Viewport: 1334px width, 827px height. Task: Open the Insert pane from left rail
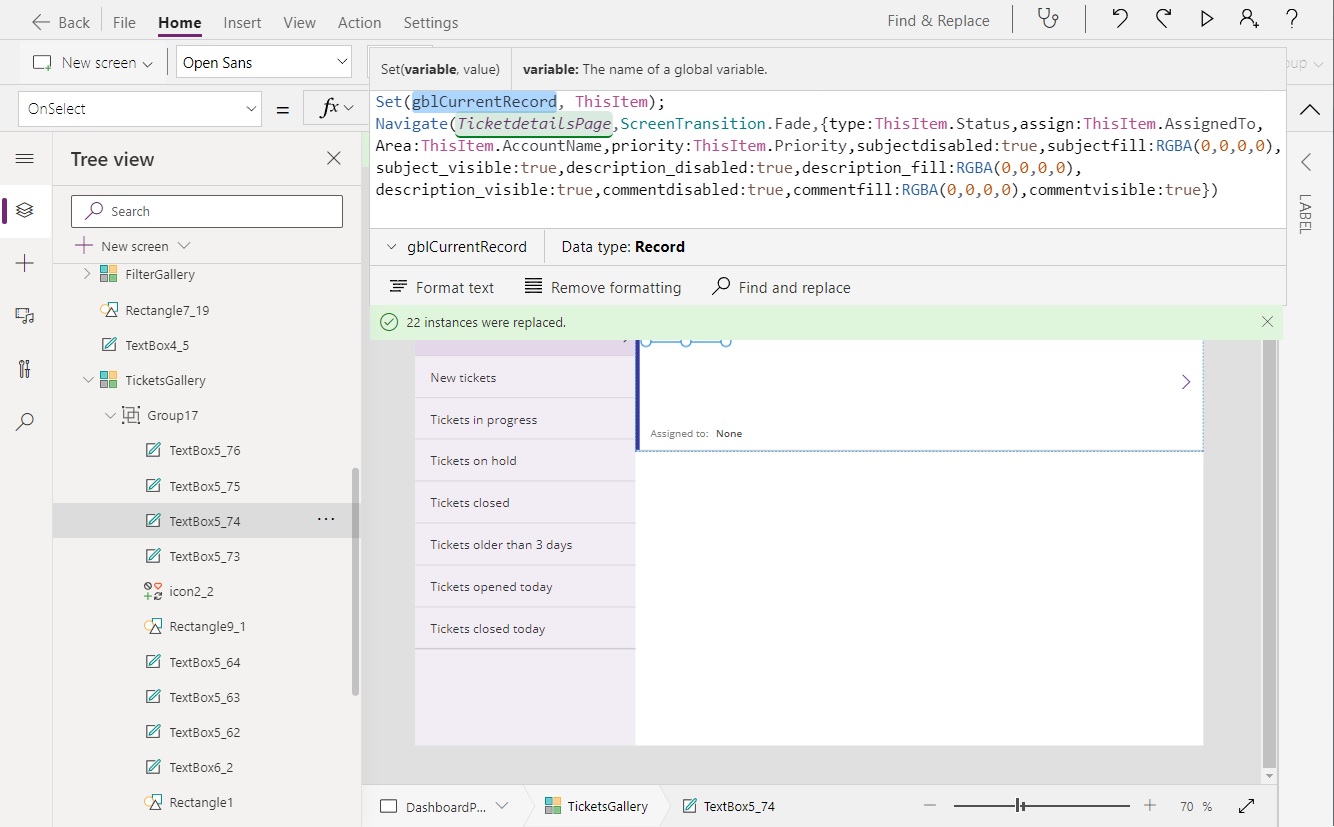[24, 263]
